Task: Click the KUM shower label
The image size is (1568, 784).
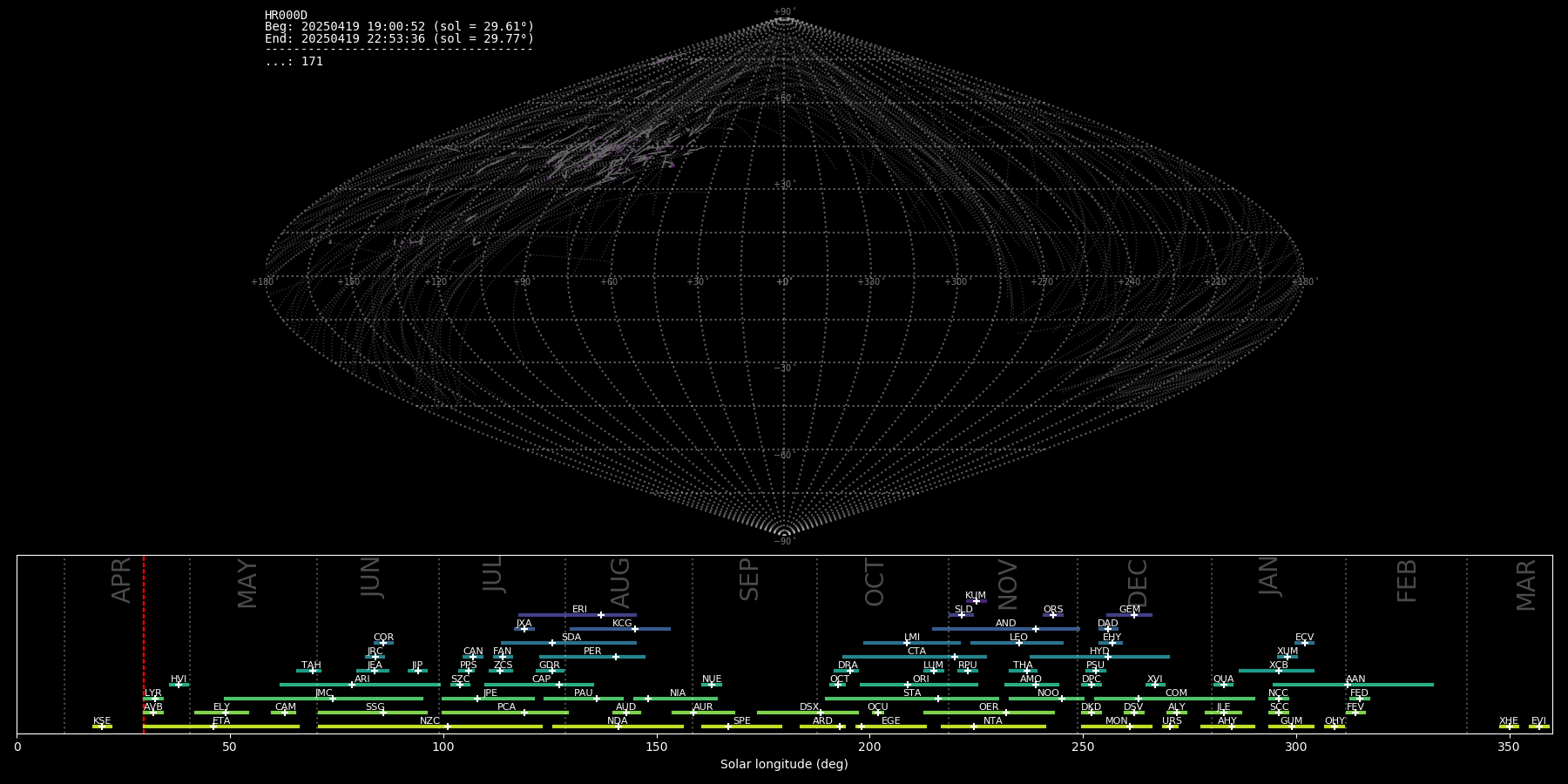Action: pos(976,596)
